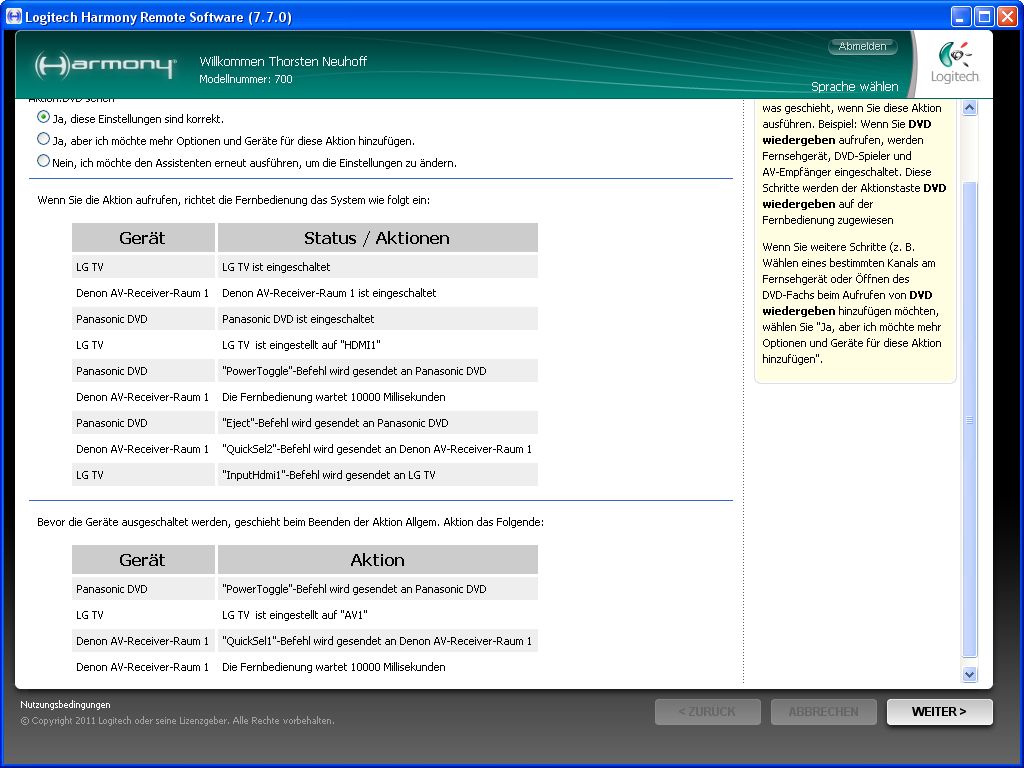The height and width of the screenshot is (768, 1024).
Task: Click the Logitech logo
Action: 954,63
